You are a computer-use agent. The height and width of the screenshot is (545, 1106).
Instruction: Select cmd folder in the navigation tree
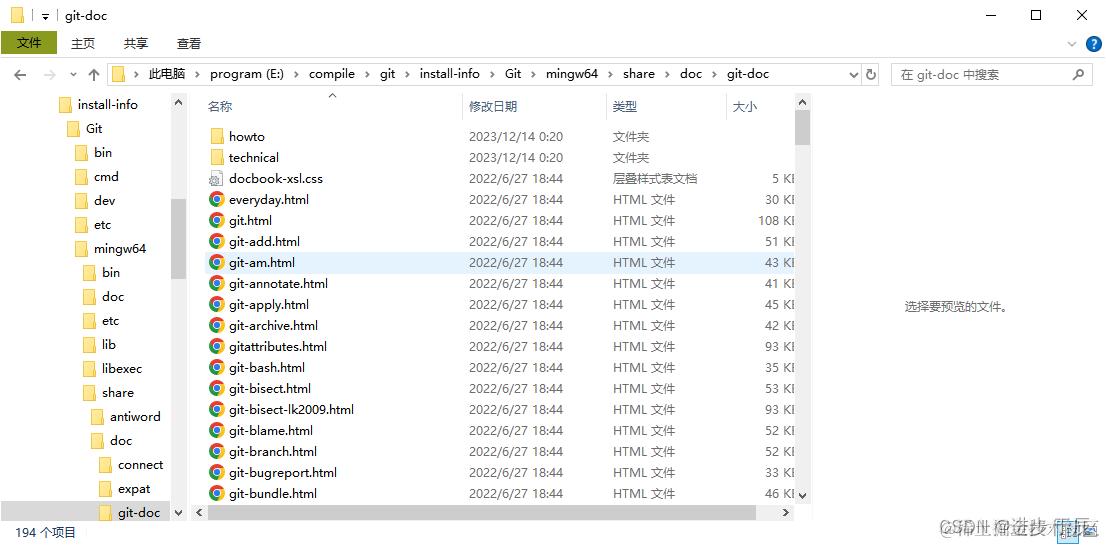[x=107, y=176]
